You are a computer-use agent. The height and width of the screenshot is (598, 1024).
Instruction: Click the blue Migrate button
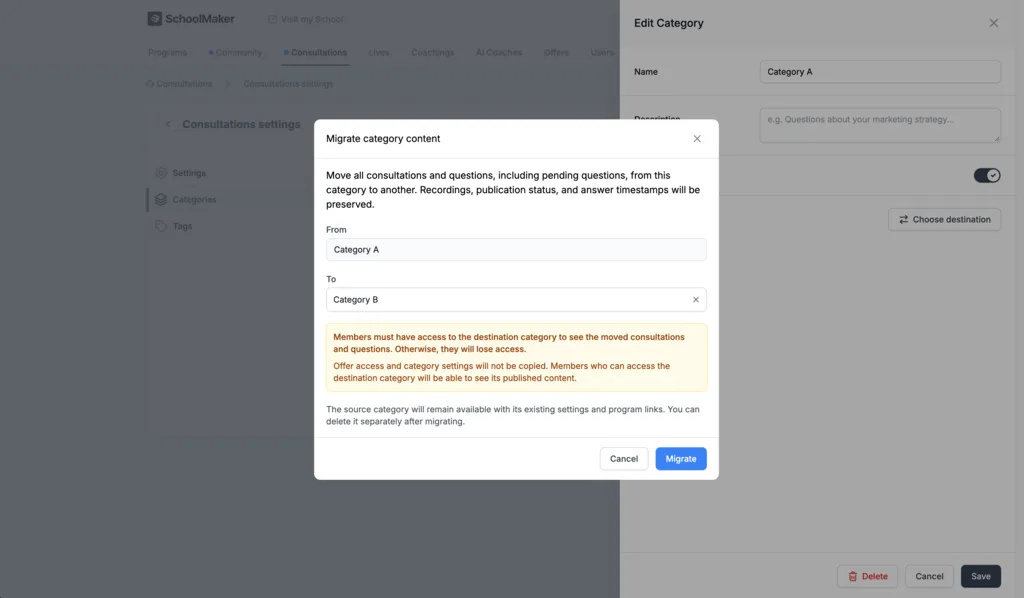point(680,458)
